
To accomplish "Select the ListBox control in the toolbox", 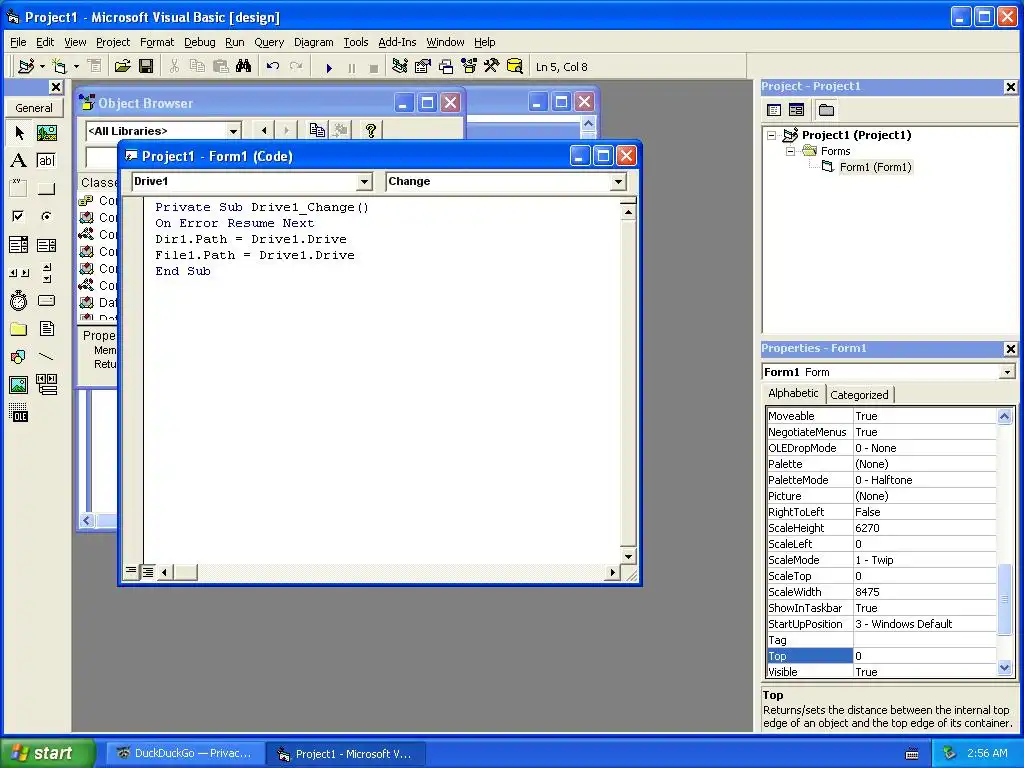I will [46, 245].
